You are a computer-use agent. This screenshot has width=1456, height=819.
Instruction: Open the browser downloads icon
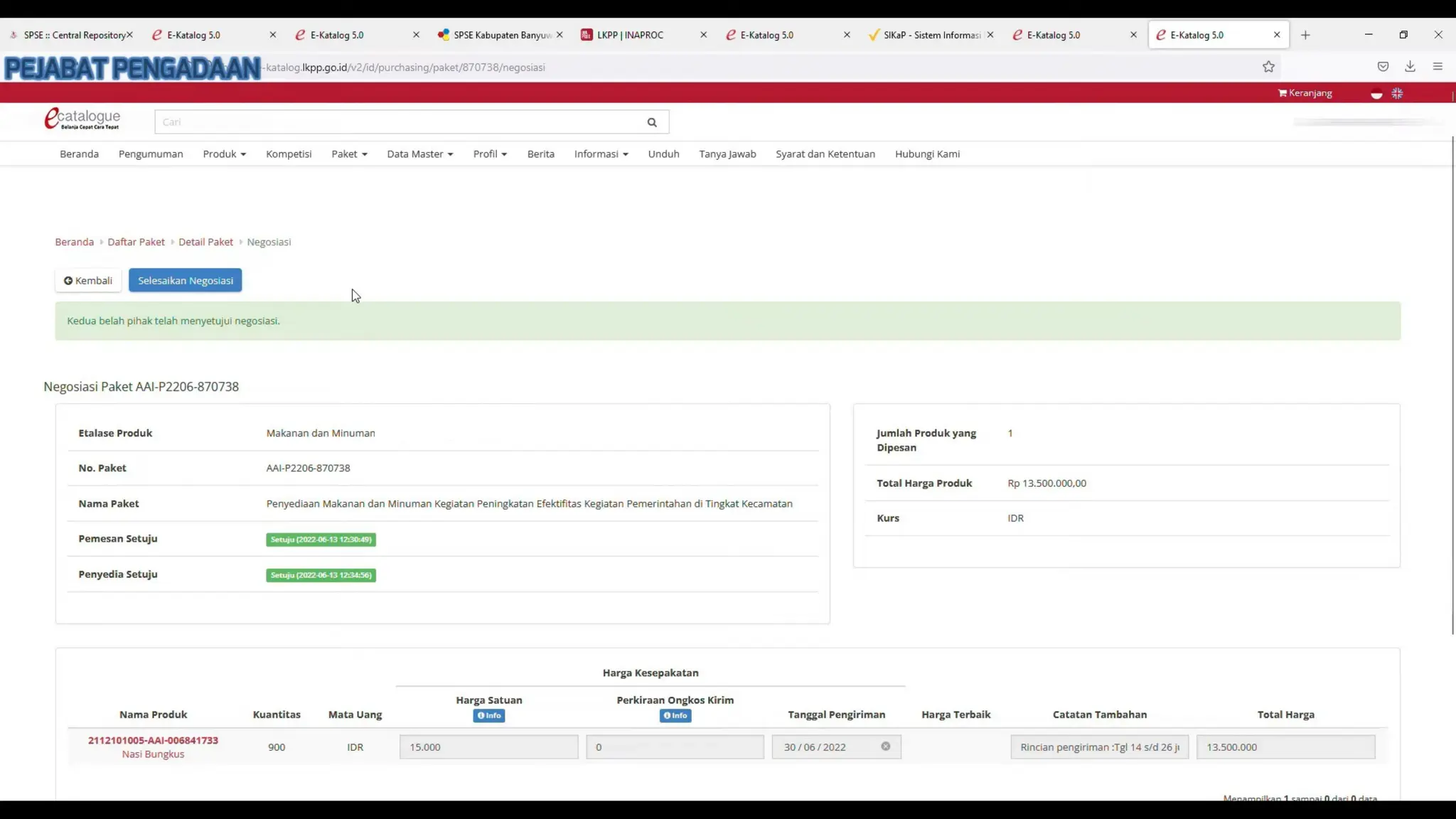point(1410,67)
